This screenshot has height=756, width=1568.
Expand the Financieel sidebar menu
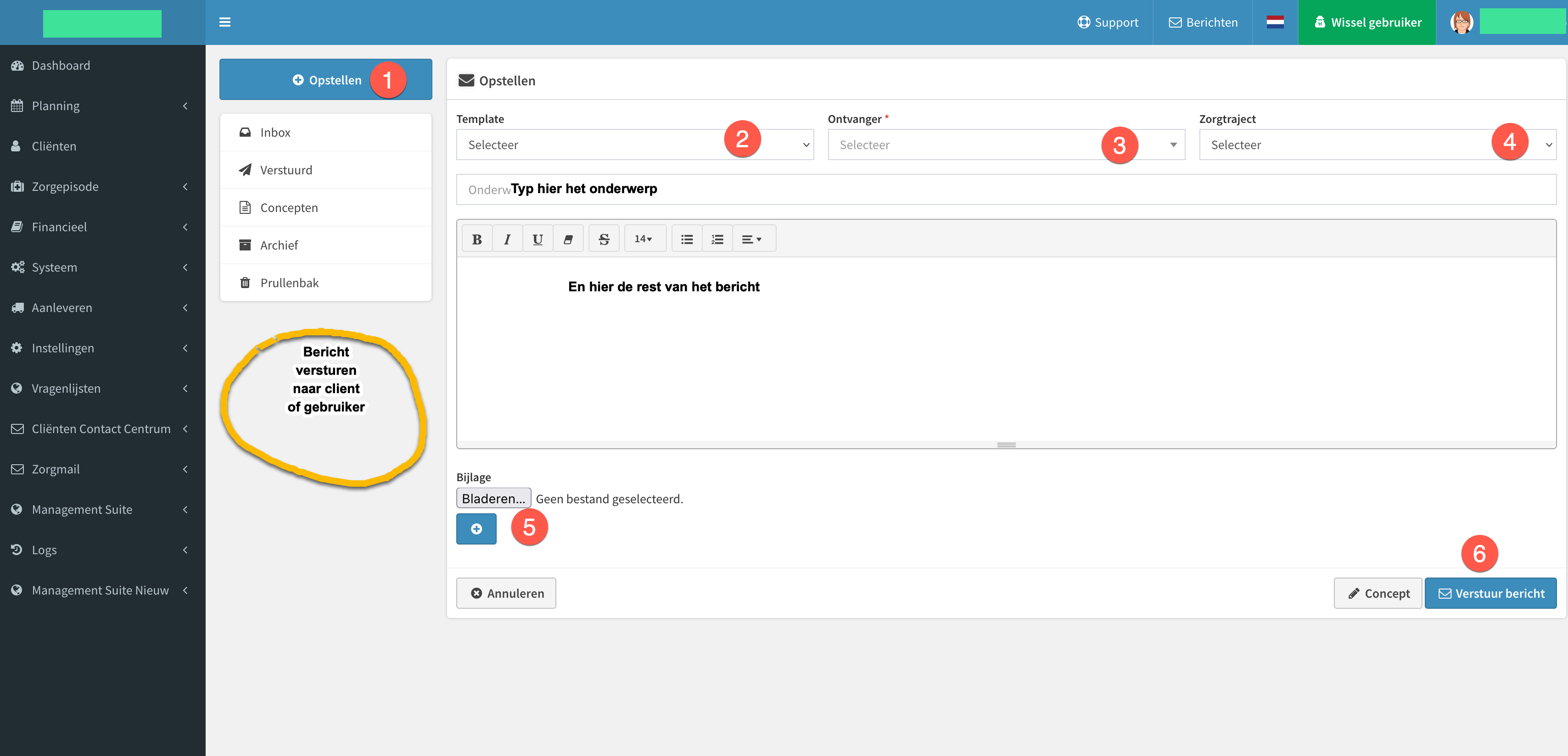coord(102,227)
